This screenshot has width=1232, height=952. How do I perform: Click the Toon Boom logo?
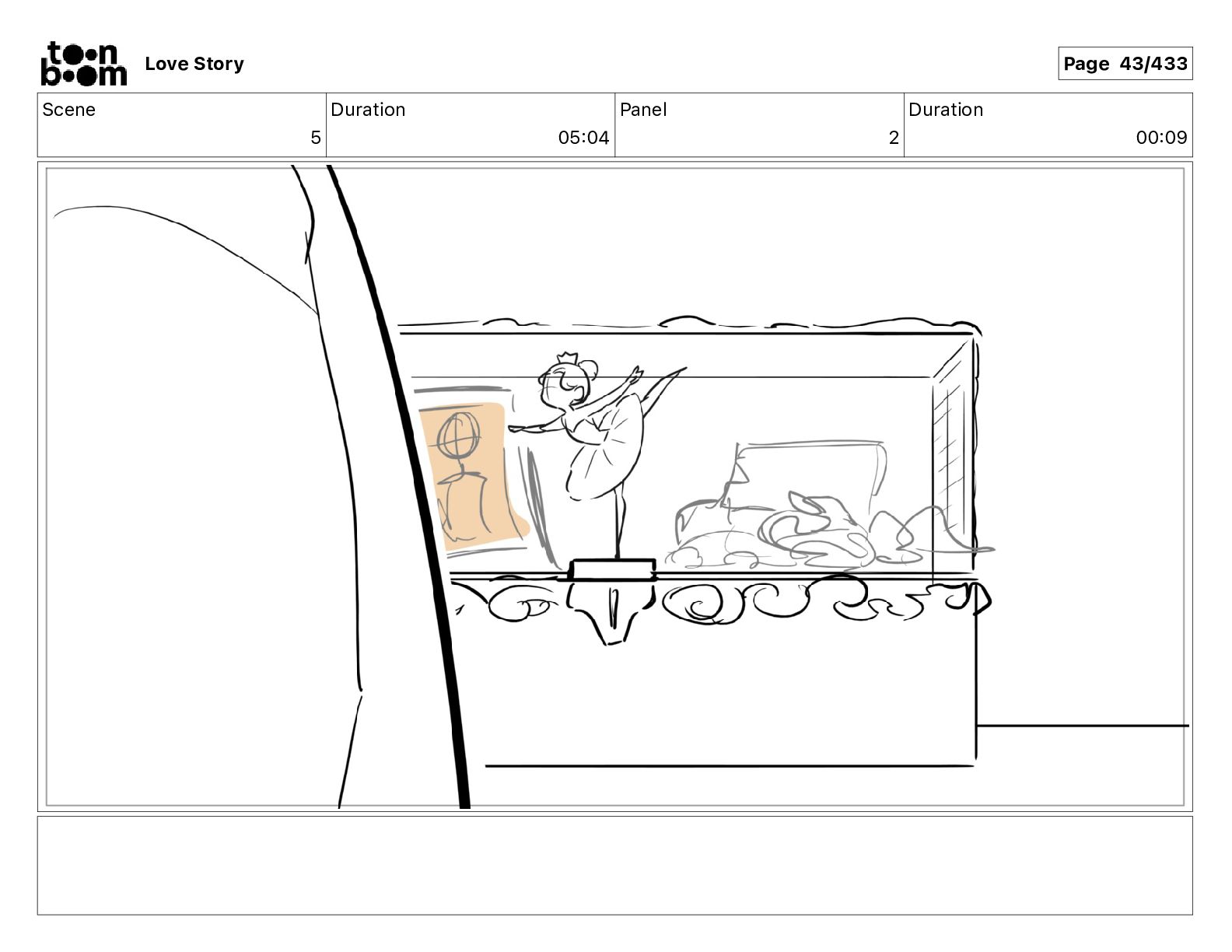tap(84, 64)
